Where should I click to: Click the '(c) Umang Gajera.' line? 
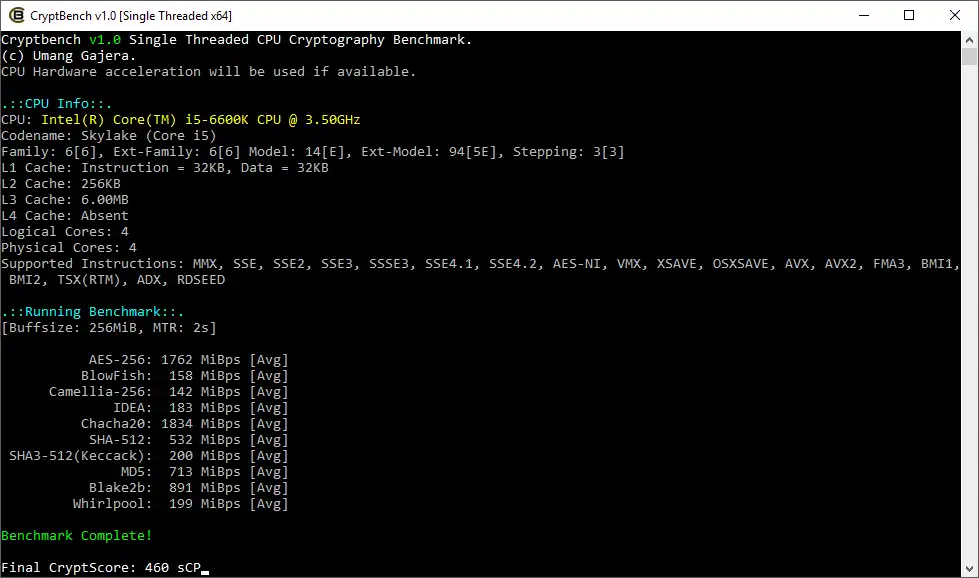(69, 56)
